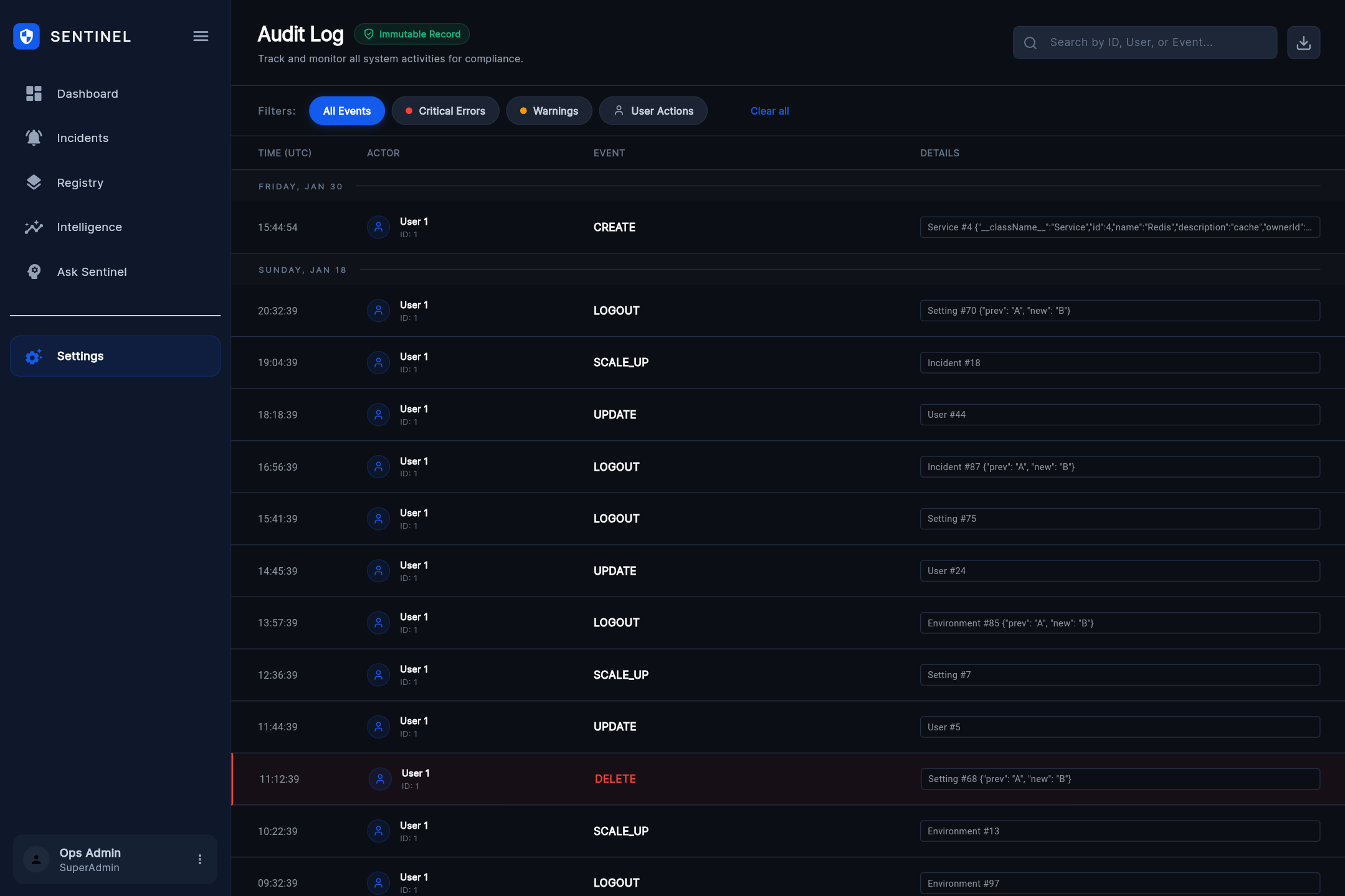Image resolution: width=1345 pixels, height=896 pixels.
Task: Click the Ask Sentinel head icon
Action: [34, 271]
